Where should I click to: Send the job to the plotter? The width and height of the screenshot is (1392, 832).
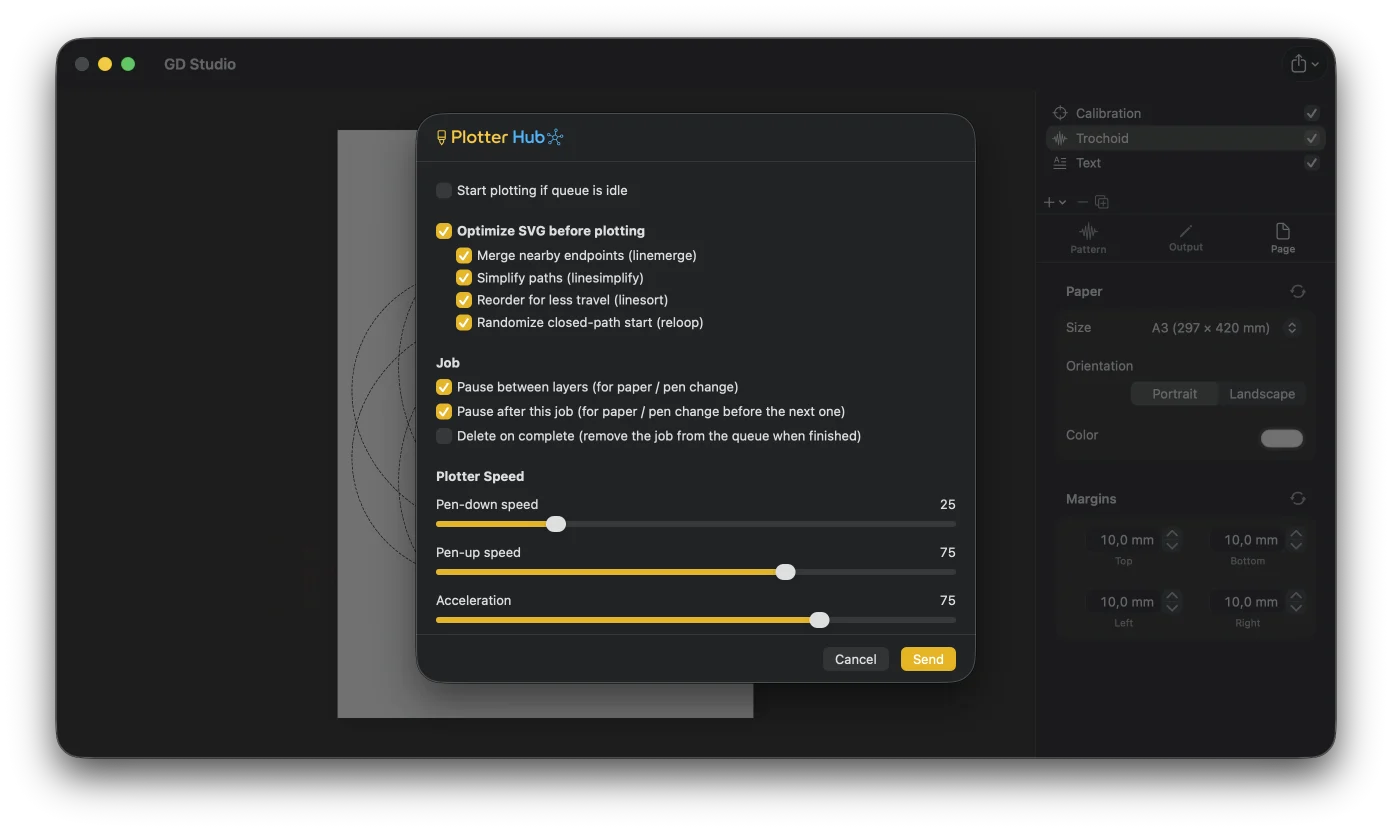[x=928, y=659]
